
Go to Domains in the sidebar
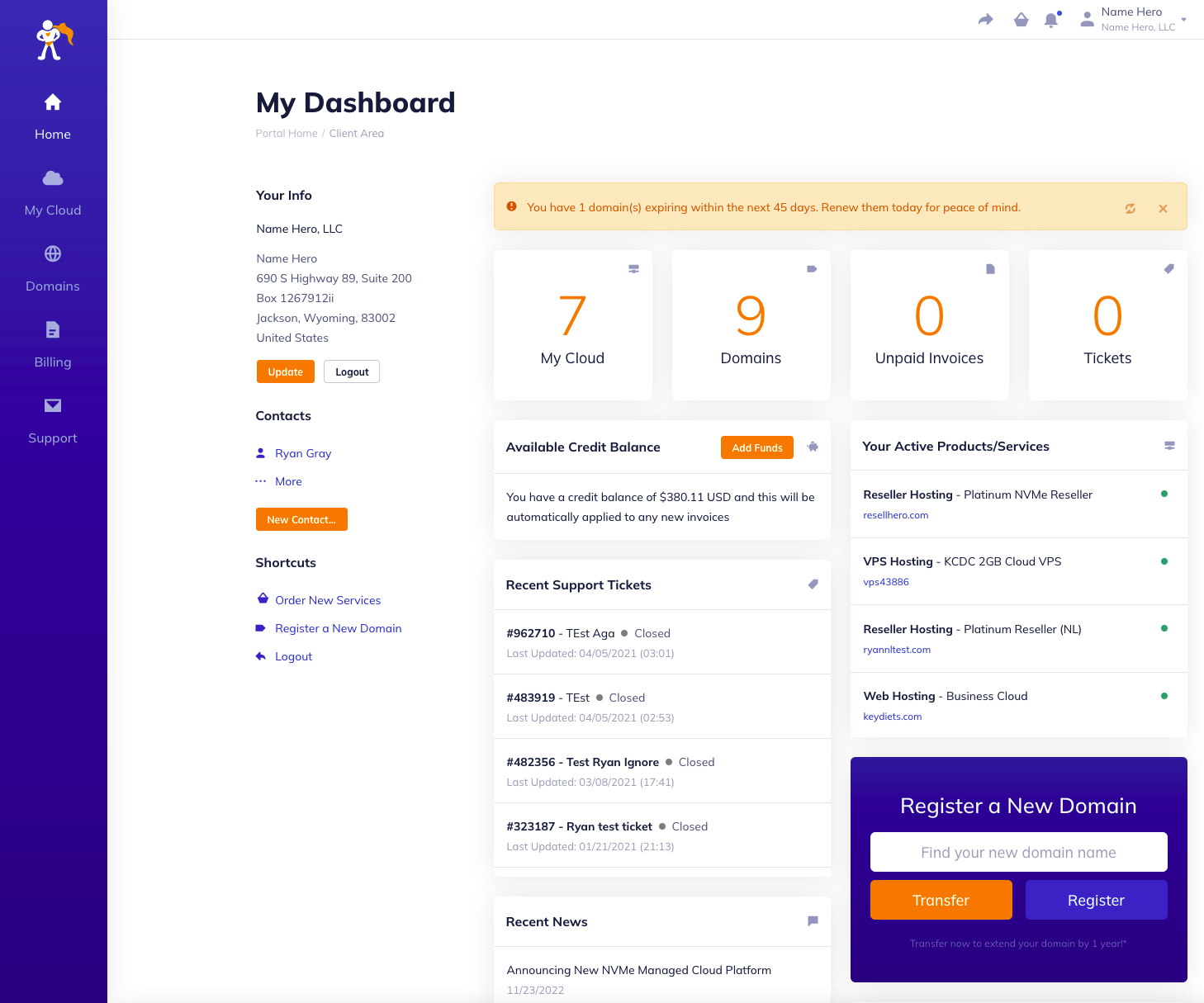coord(53,269)
